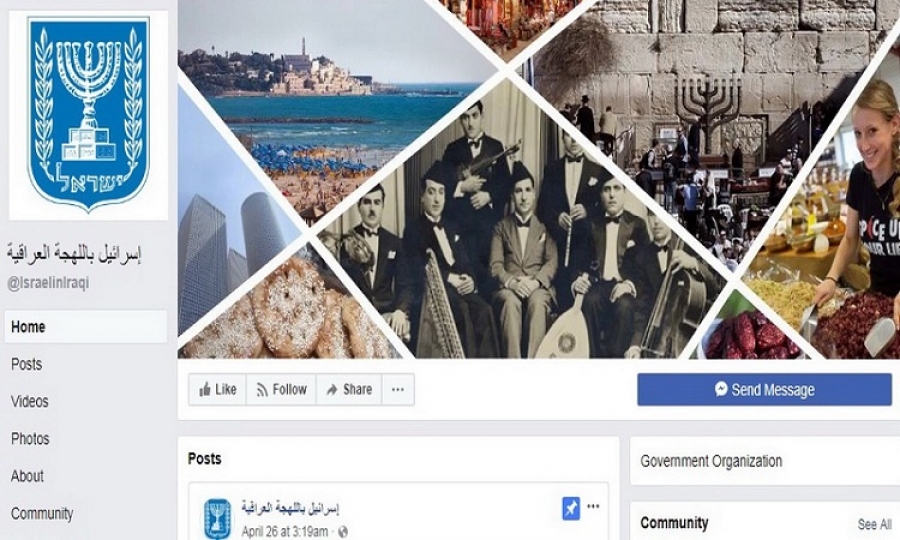The width and height of the screenshot is (900, 540).
Task: Click the Like thumbs-up button
Action: click(x=218, y=390)
